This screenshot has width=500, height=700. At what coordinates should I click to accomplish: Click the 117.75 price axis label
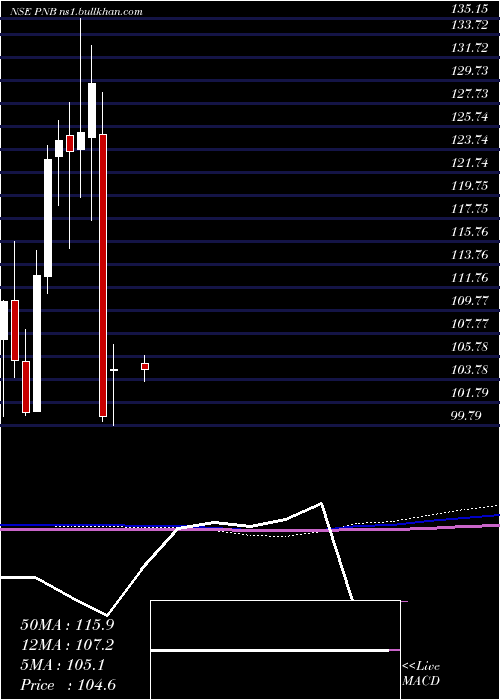tap(470, 209)
